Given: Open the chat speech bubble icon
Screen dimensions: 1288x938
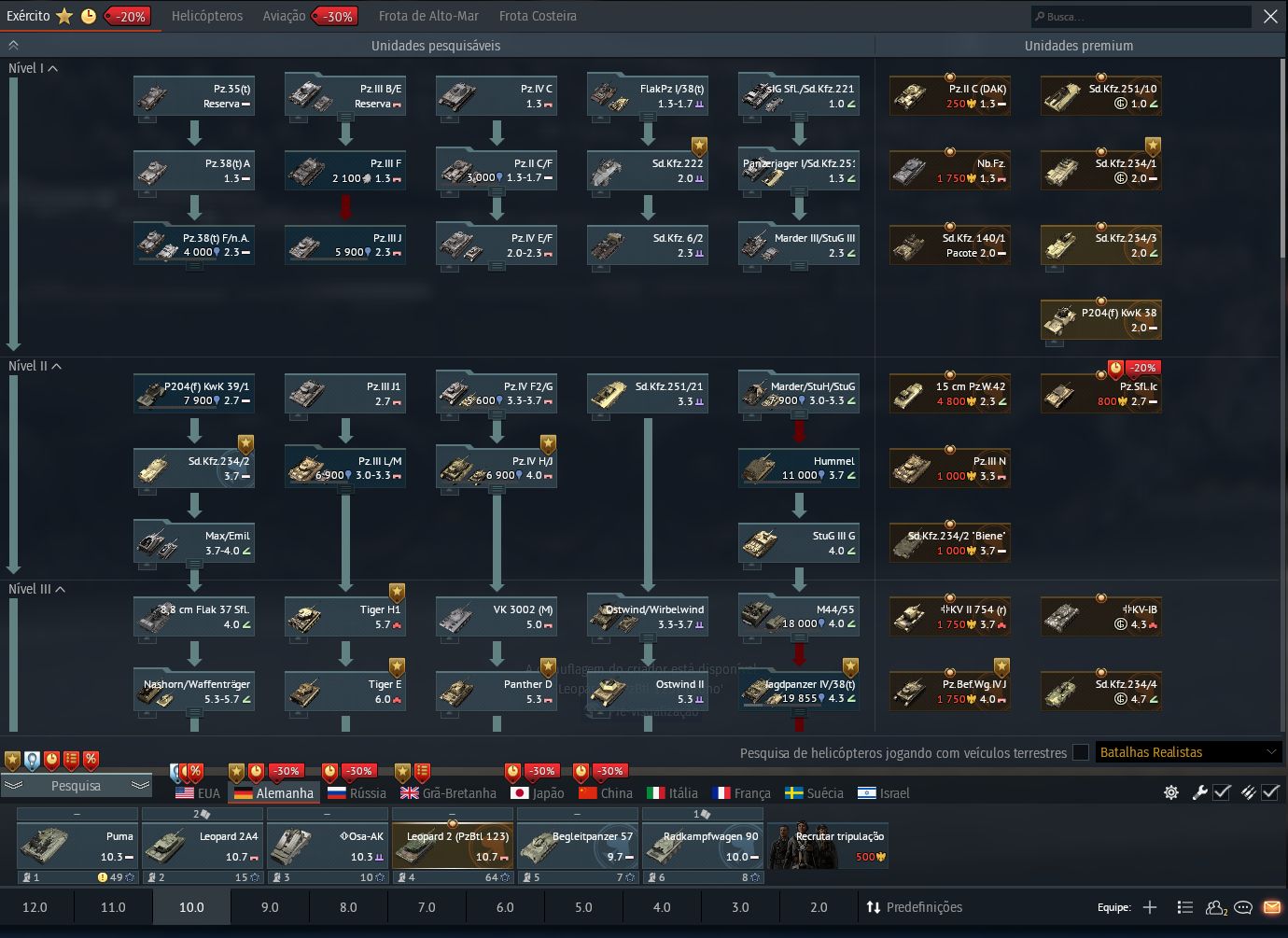Looking at the screenshot, I should click(1243, 907).
